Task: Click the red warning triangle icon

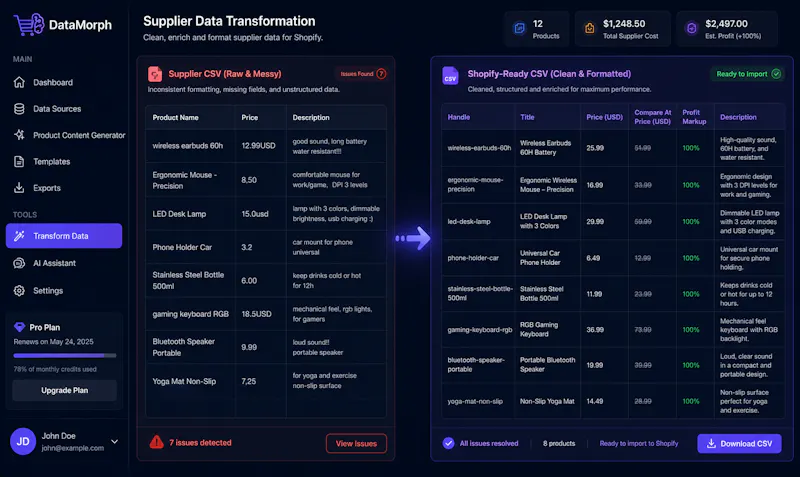Action: click(x=157, y=442)
